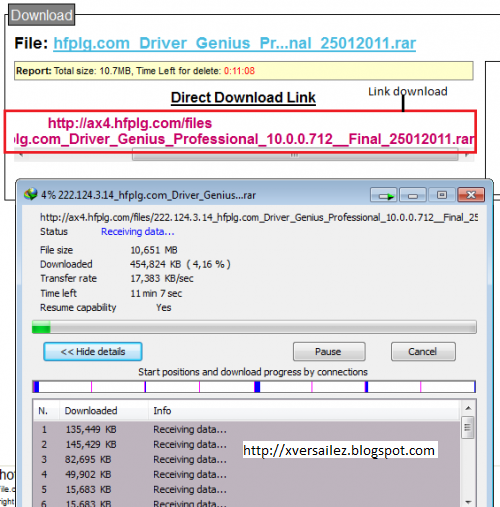Select connection row 1 with 135,449 KB
The height and width of the screenshot is (507, 500).
pyautogui.click(x=247, y=429)
